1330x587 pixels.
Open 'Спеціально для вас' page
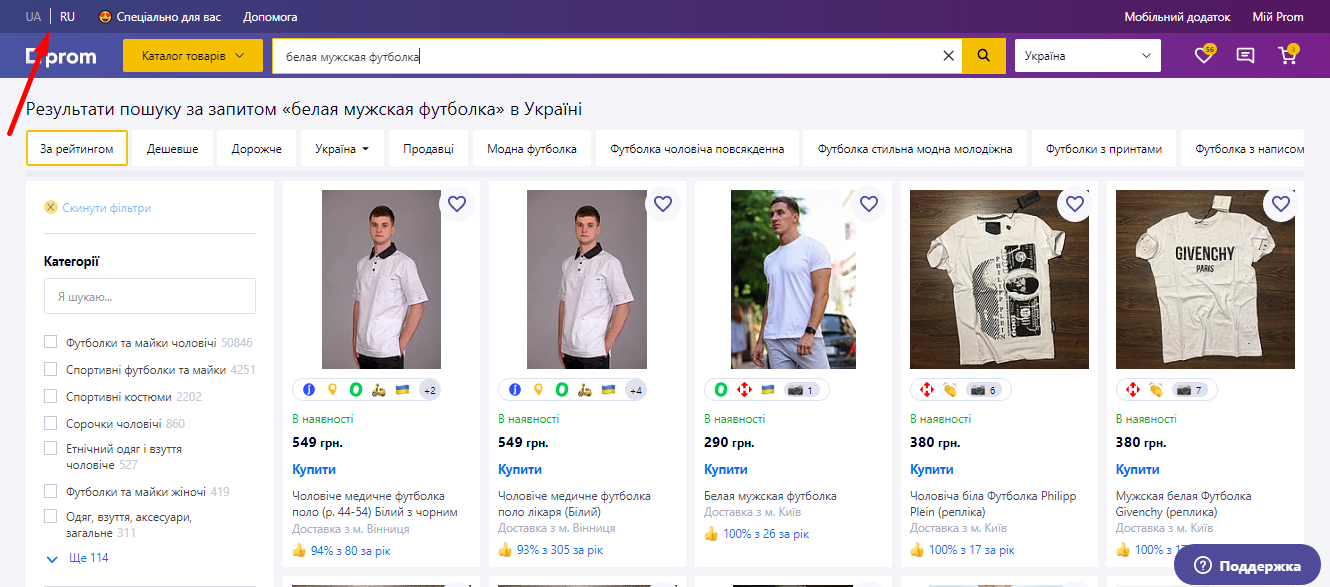(160, 17)
